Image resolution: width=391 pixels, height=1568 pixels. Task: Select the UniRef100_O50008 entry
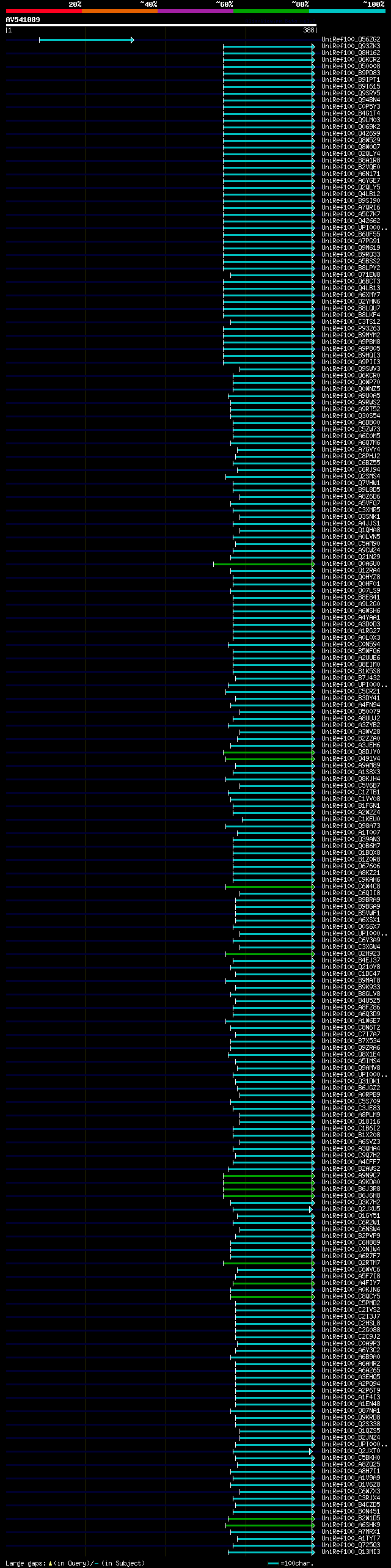tap(351, 67)
